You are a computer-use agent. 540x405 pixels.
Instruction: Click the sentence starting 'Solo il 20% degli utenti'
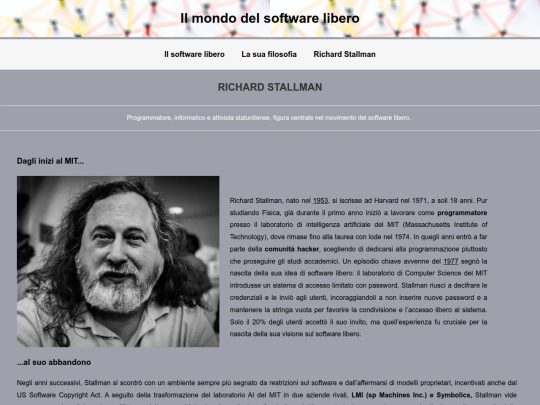(359, 328)
